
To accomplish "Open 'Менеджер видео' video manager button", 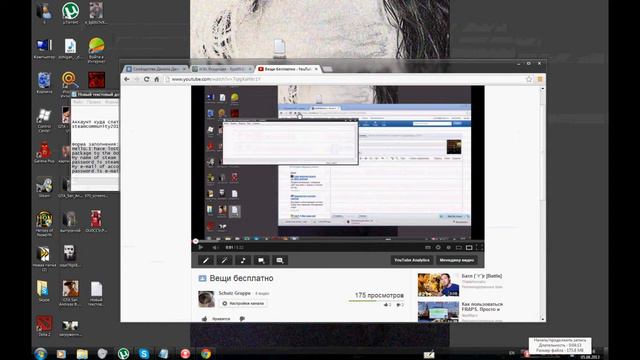I will tap(457, 260).
